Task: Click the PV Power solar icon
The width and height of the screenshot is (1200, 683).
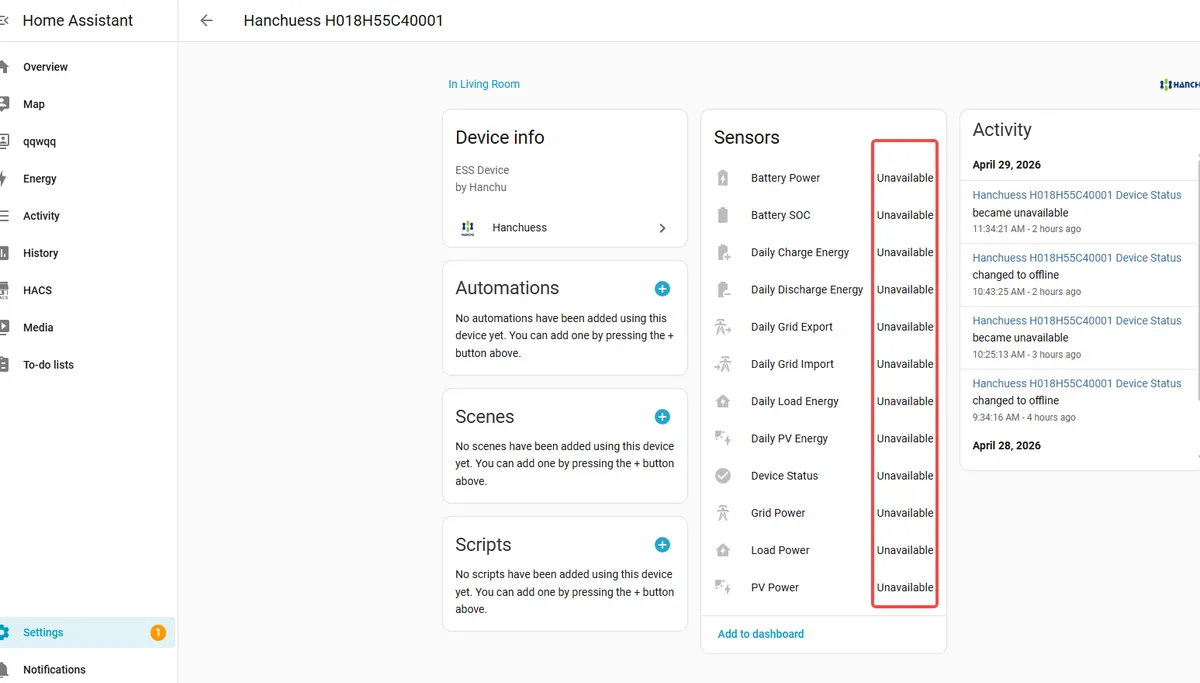Action: (x=723, y=588)
